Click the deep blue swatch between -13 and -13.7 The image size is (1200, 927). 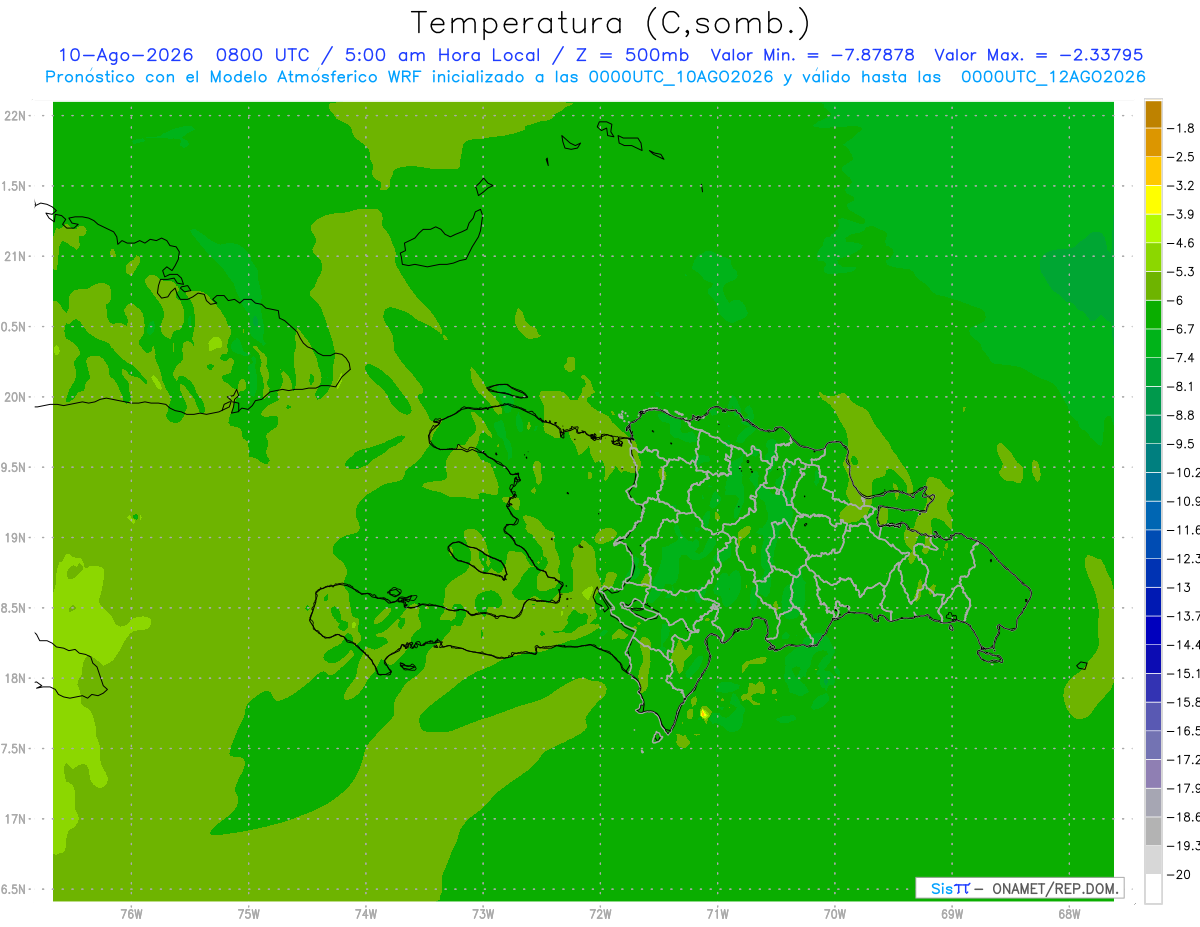click(1153, 602)
